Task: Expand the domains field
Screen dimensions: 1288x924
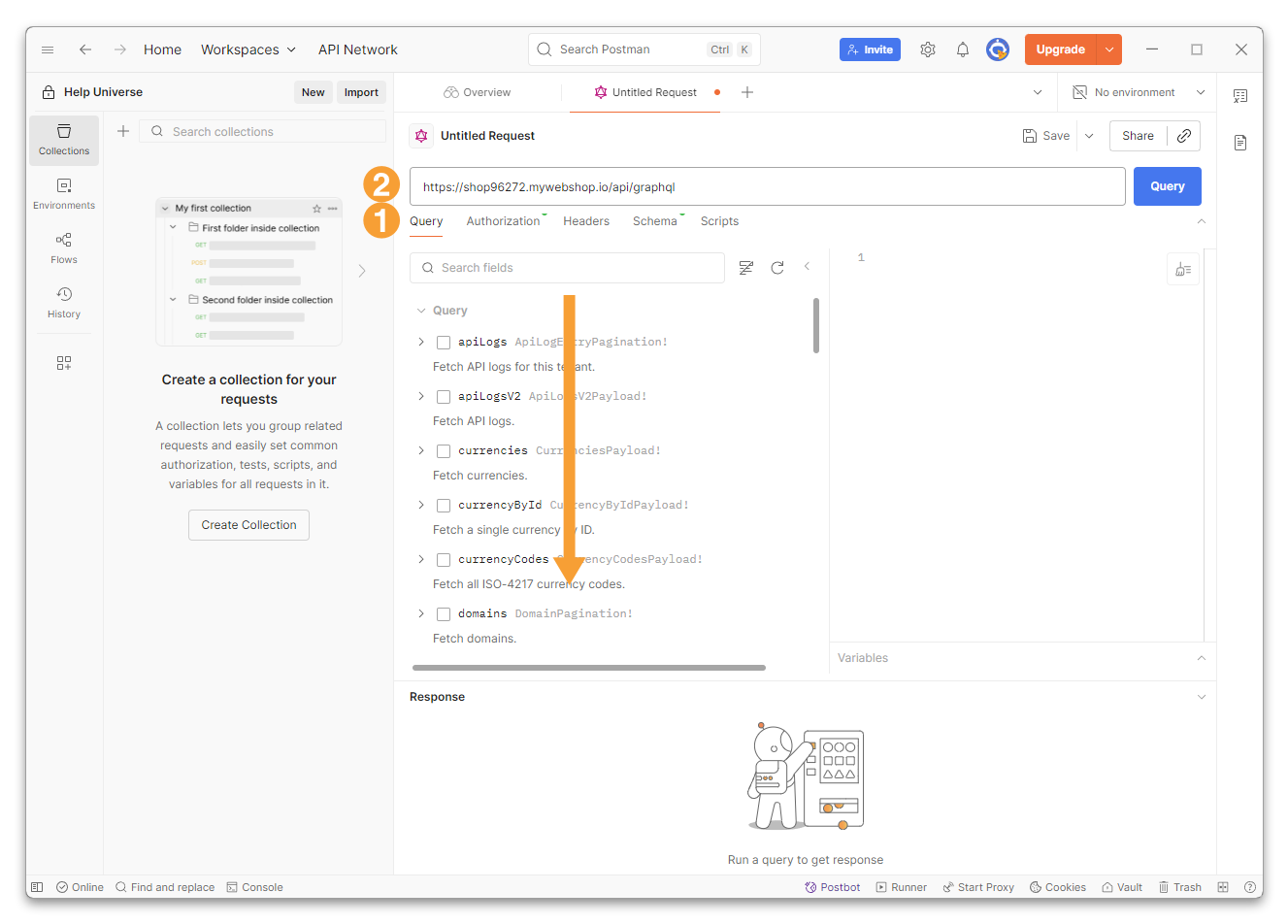Action: tap(421, 613)
